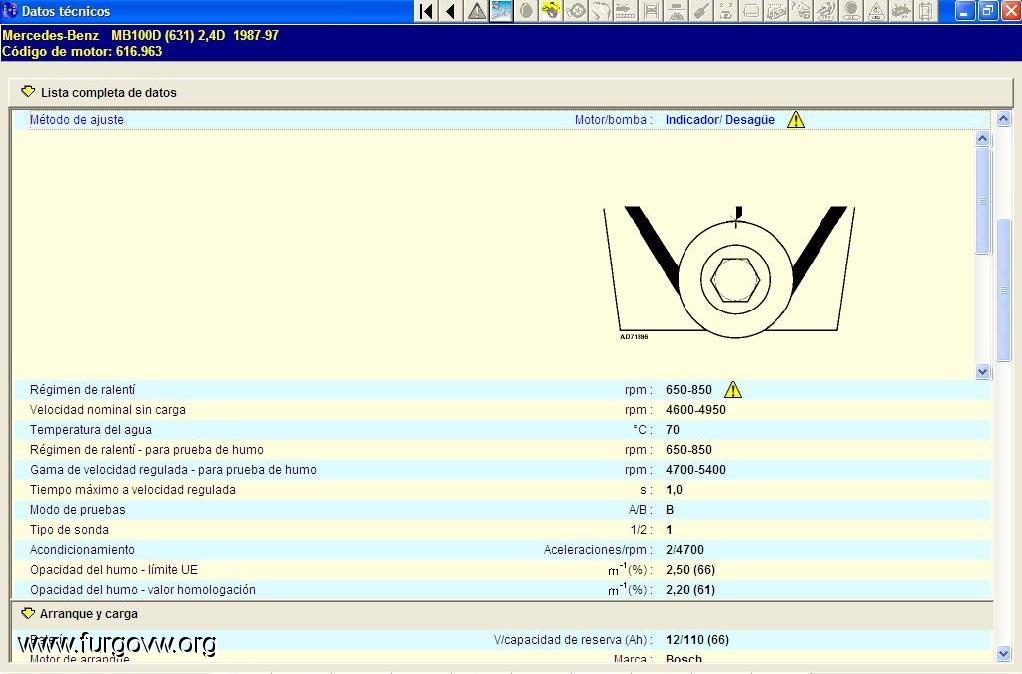The height and width of the screenshot is (674, 1022).
Task: Click the last toolbar icon before window buttons
Action: point(925,11)
